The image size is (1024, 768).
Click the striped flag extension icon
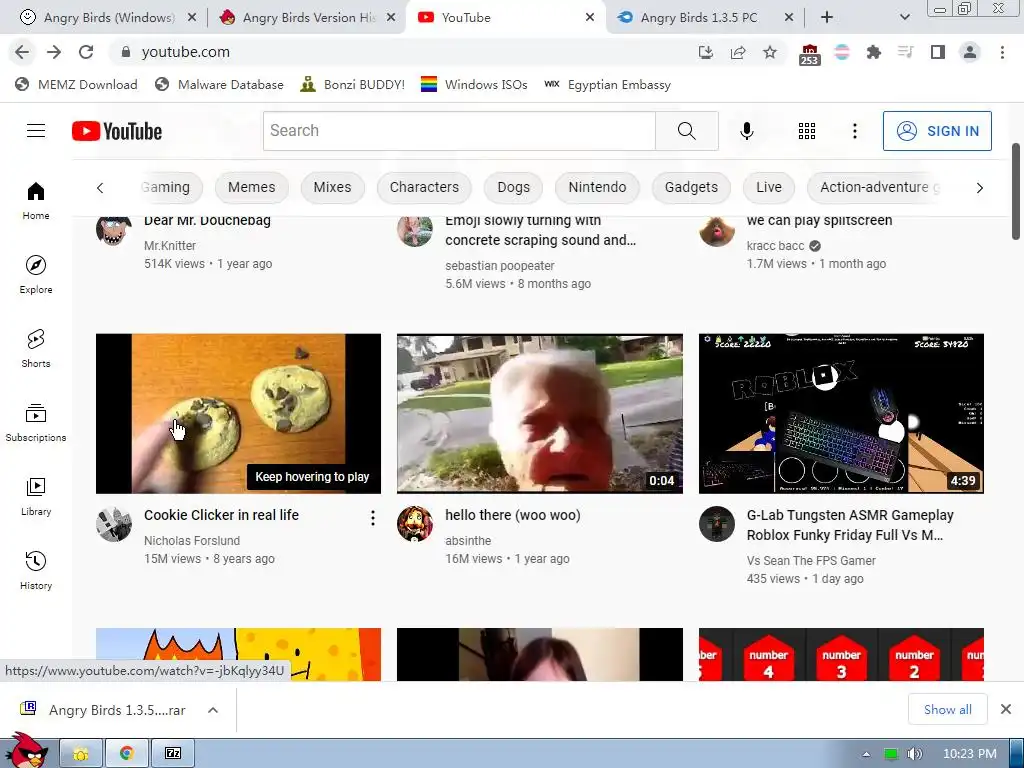842,52
